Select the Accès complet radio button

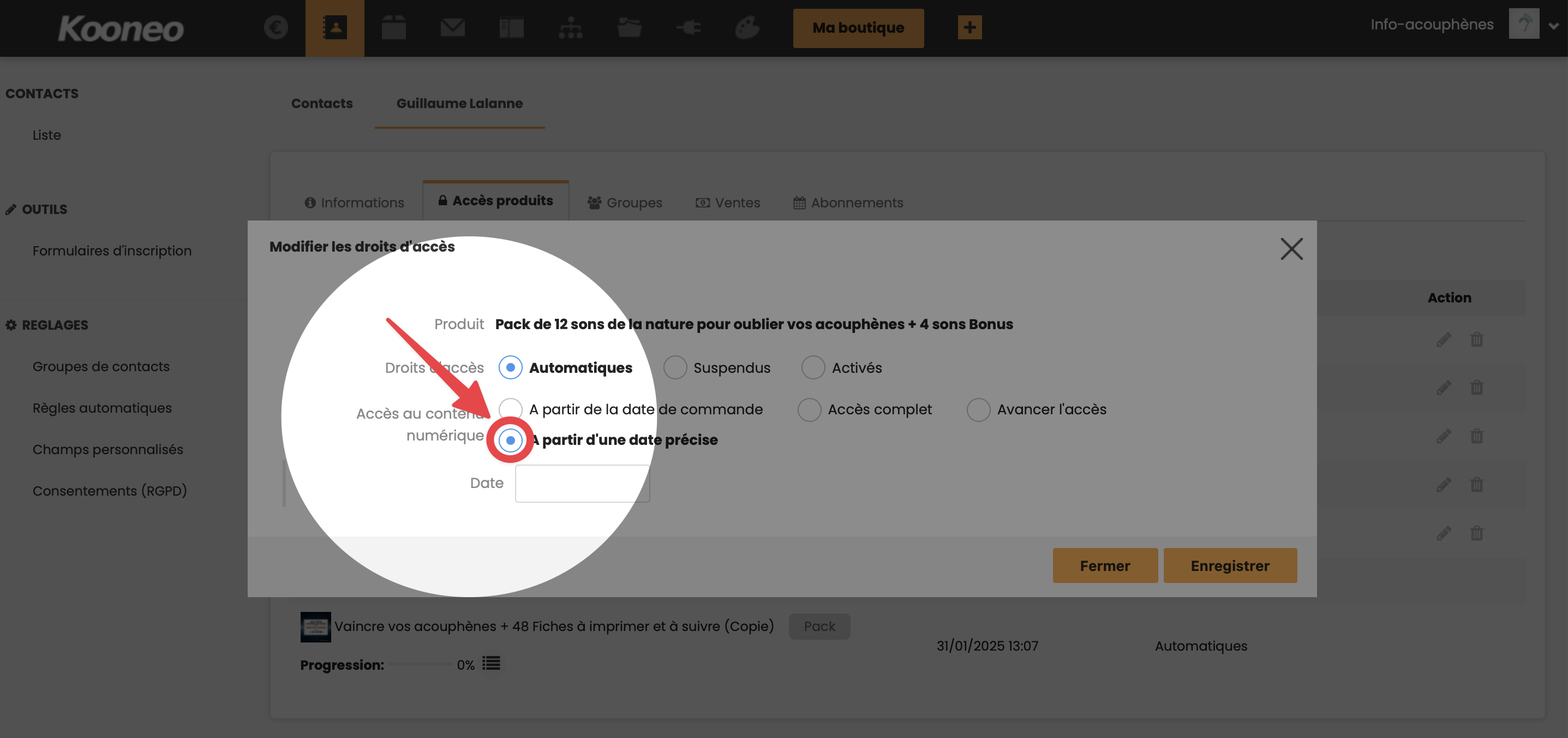(x=809, y=409)
